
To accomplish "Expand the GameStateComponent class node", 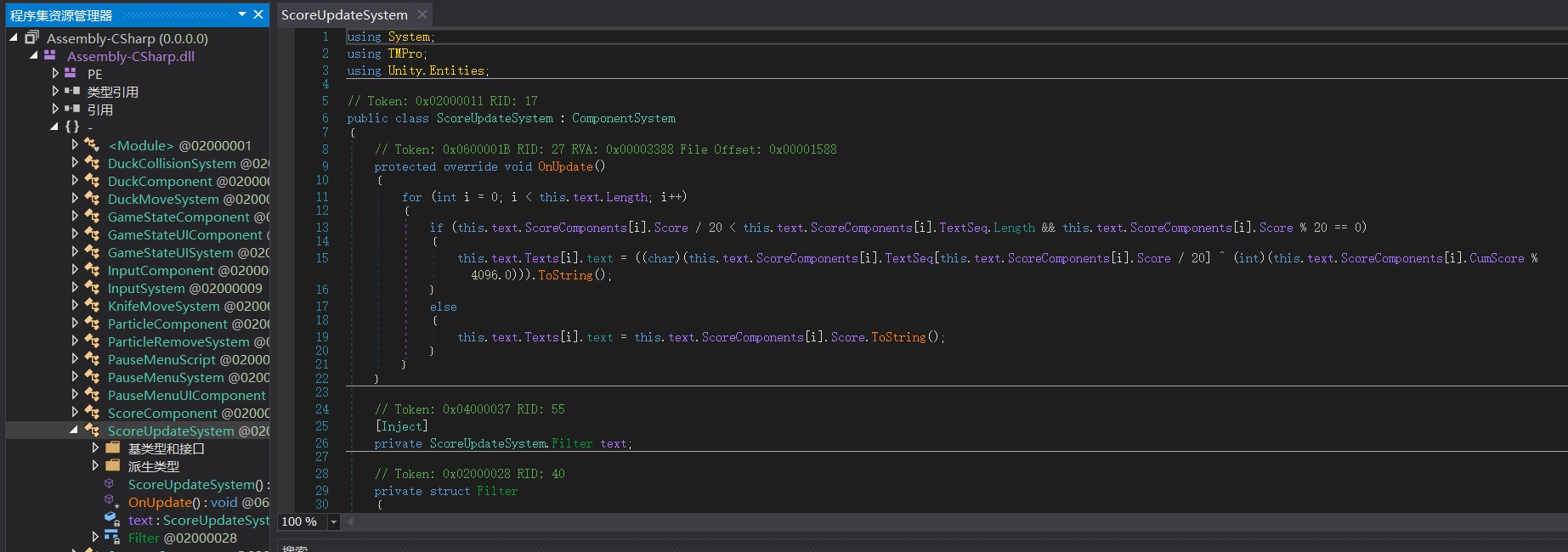I will pos(75,217).
